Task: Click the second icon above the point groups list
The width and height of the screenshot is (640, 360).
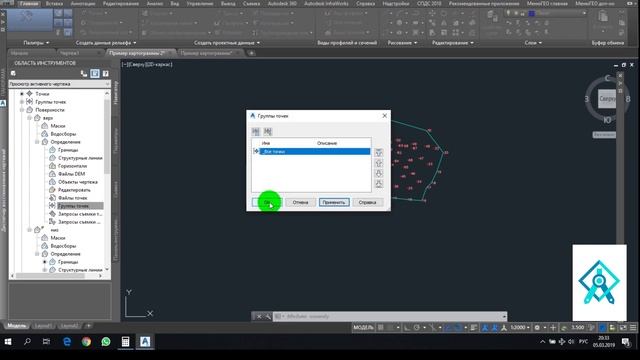Action: coord(268,131)
